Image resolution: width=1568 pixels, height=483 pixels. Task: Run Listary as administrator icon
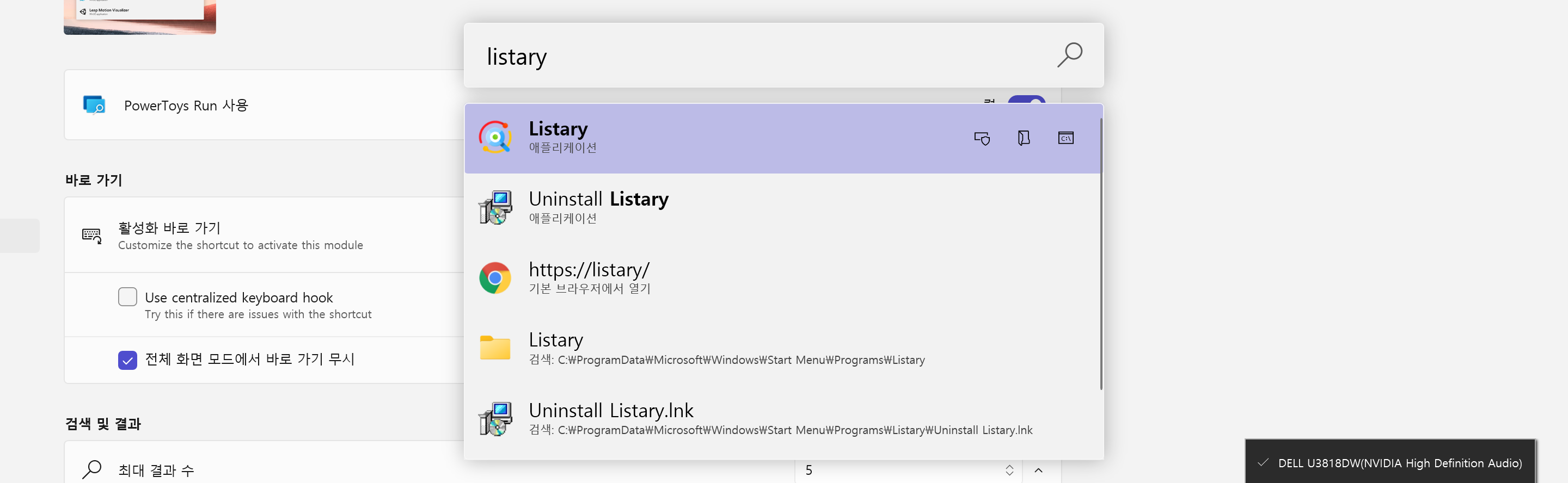click(982, 138)
